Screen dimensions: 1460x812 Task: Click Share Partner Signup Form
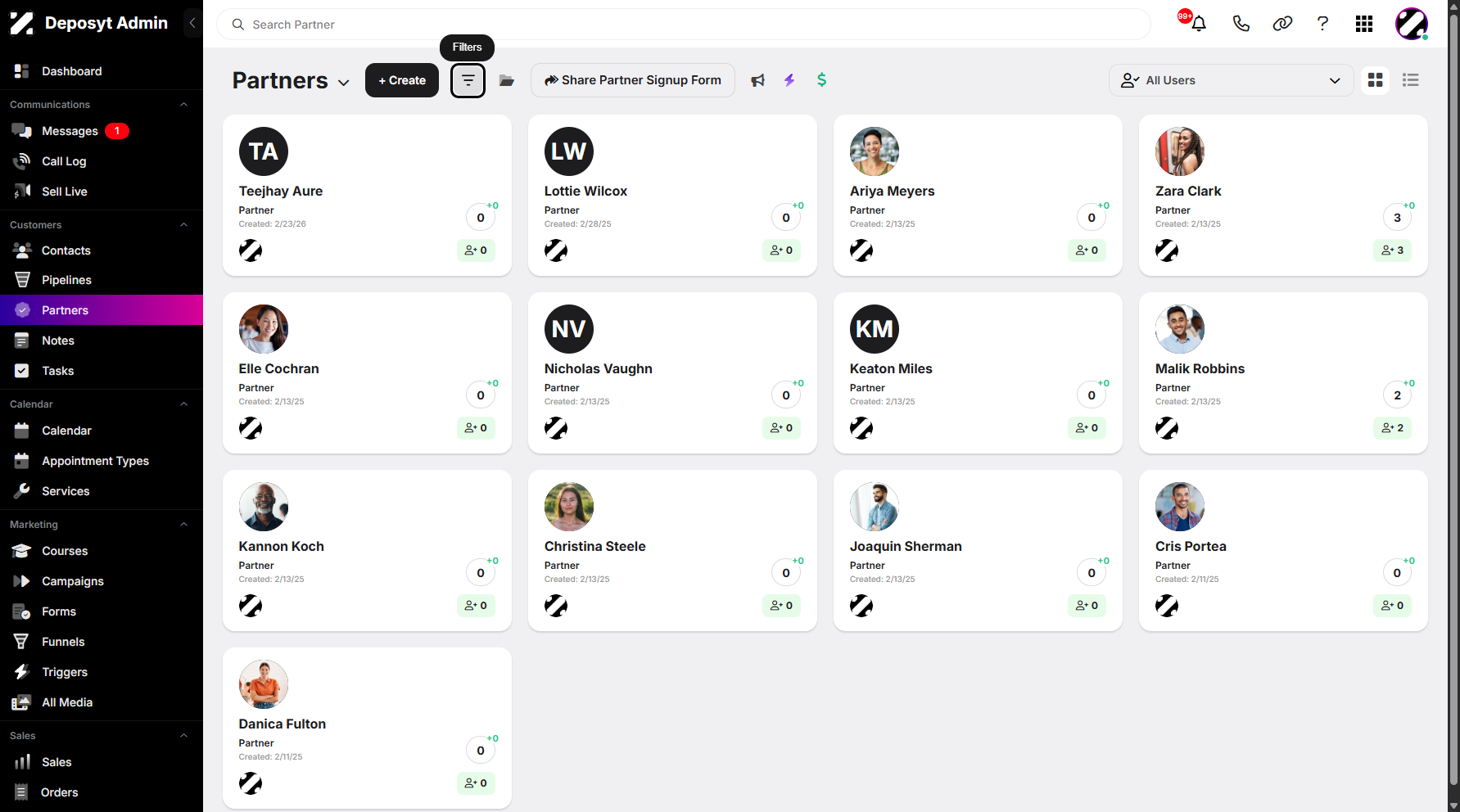coord(633,80)
